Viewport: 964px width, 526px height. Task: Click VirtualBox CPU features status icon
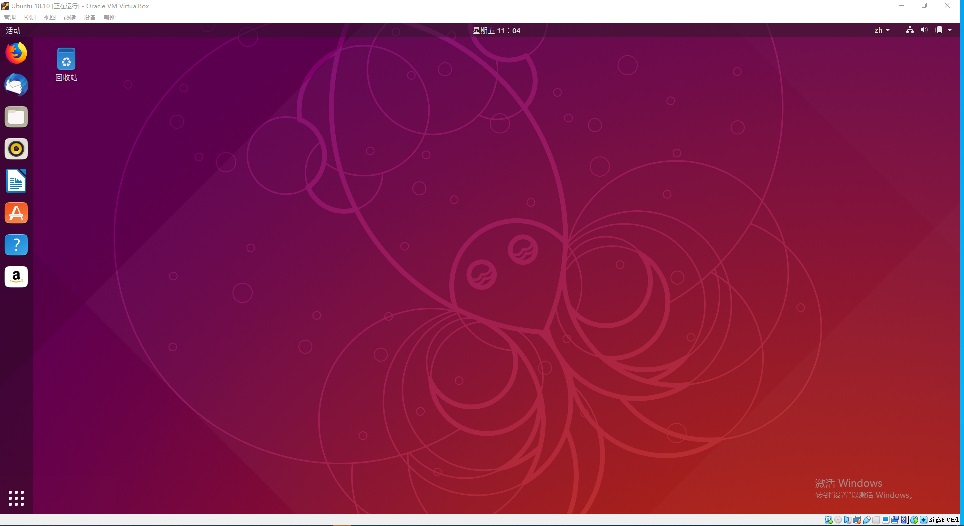(904, 520)
